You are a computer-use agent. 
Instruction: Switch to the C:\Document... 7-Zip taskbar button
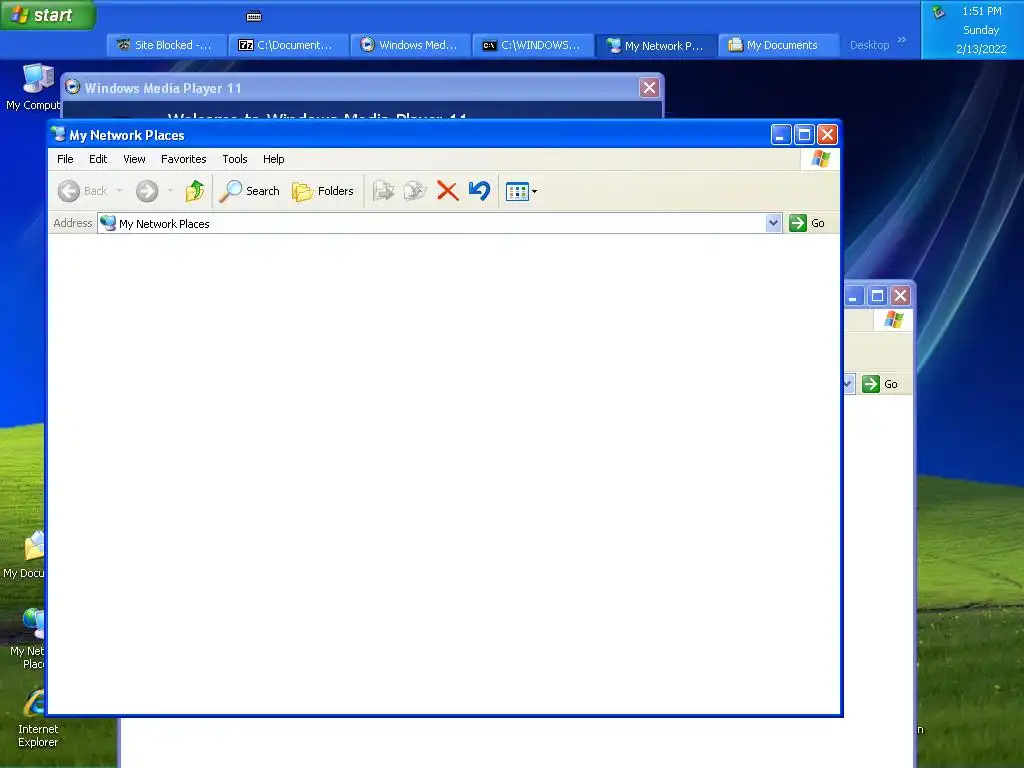click(x=288, y=45)
